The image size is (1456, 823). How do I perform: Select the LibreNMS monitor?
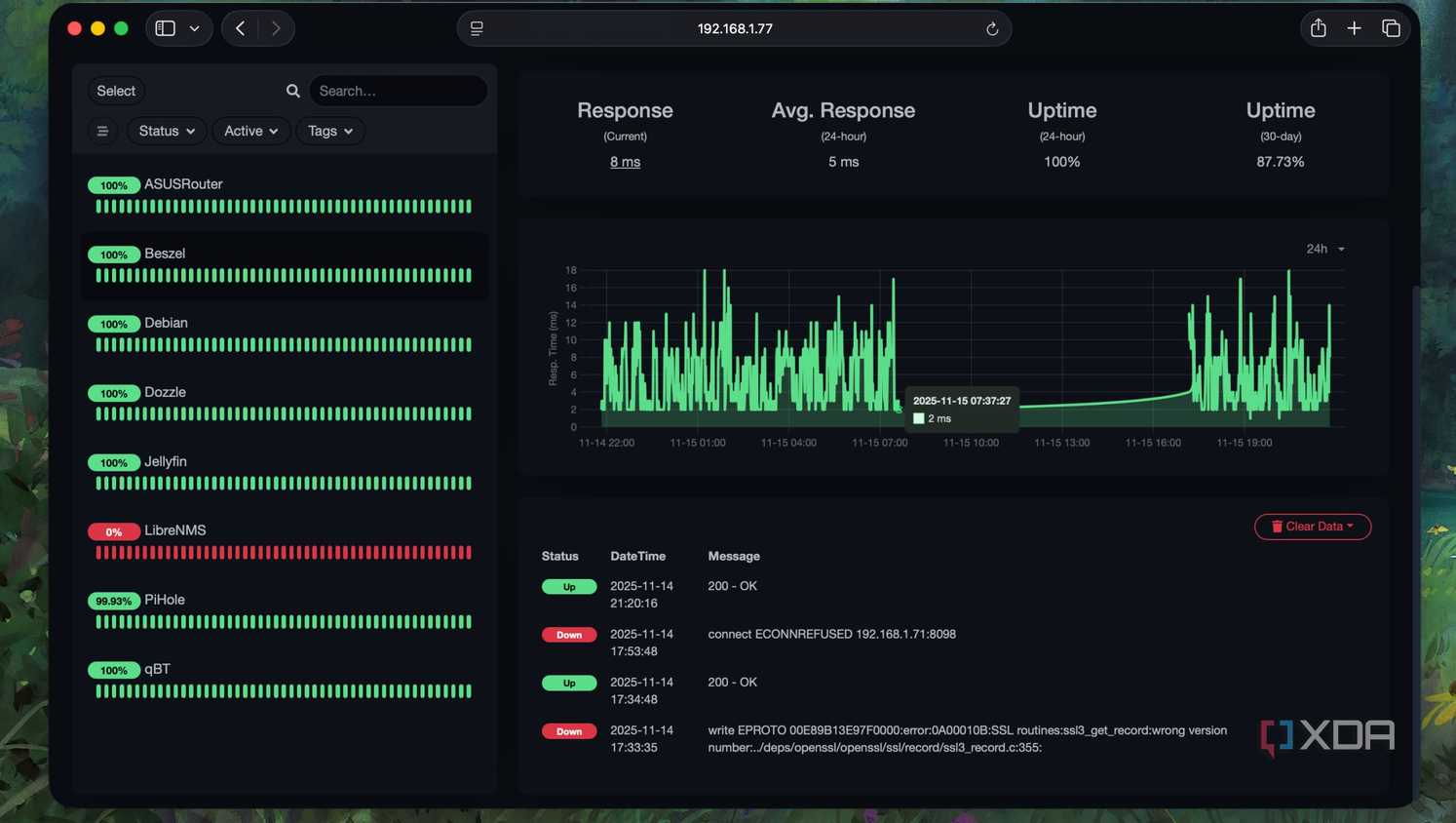click(x=284, y=541)
